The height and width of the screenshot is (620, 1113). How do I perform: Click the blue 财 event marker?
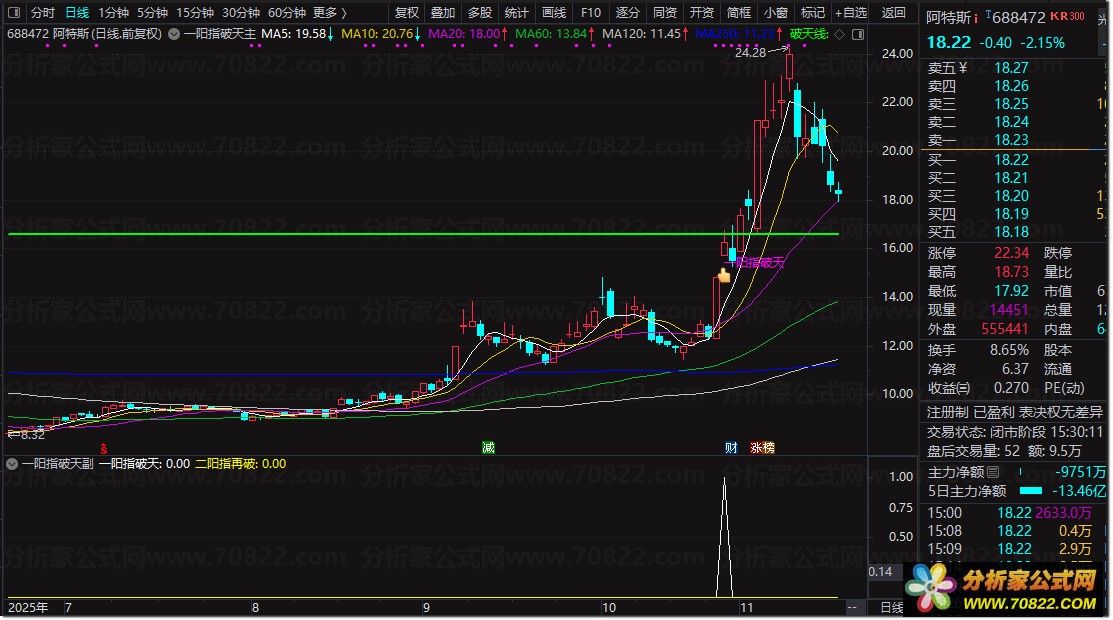coord(731,447)
